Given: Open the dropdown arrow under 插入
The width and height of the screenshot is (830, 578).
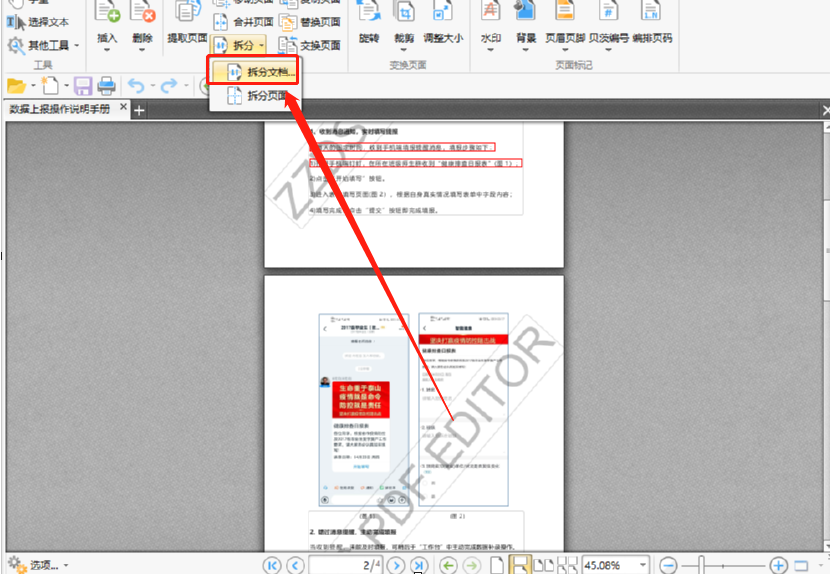Looking at the screenshot, I should coord(107,50).
